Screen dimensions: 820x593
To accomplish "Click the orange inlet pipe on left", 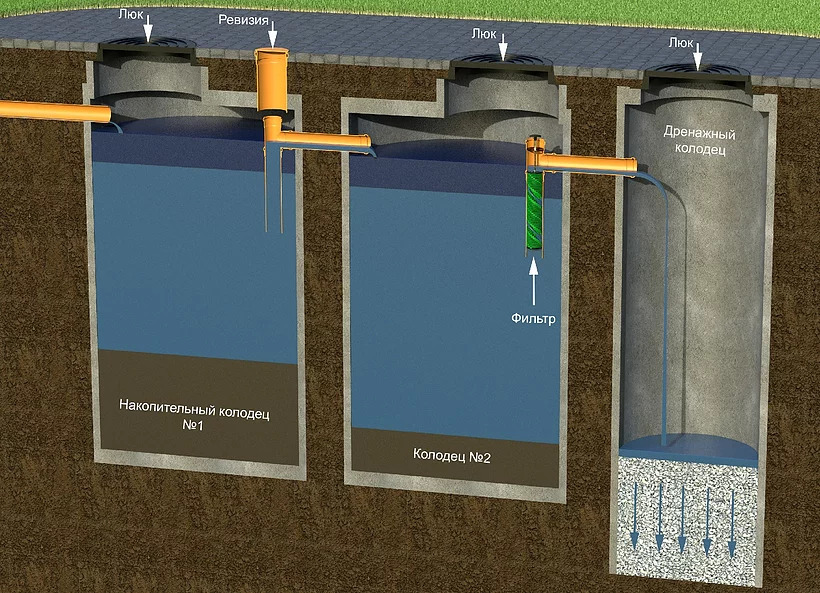I will coord(55,111).
